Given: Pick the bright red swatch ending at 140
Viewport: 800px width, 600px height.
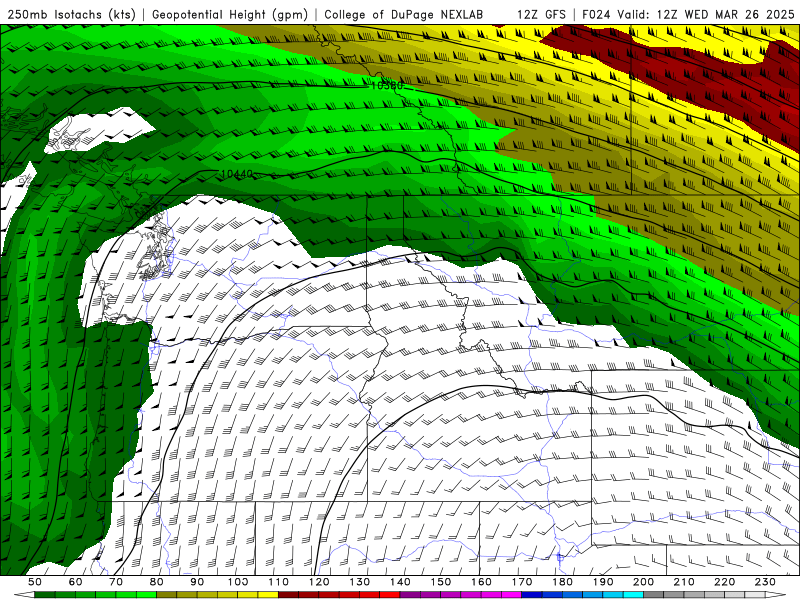Looking at the screenshot, I should 390,595.
